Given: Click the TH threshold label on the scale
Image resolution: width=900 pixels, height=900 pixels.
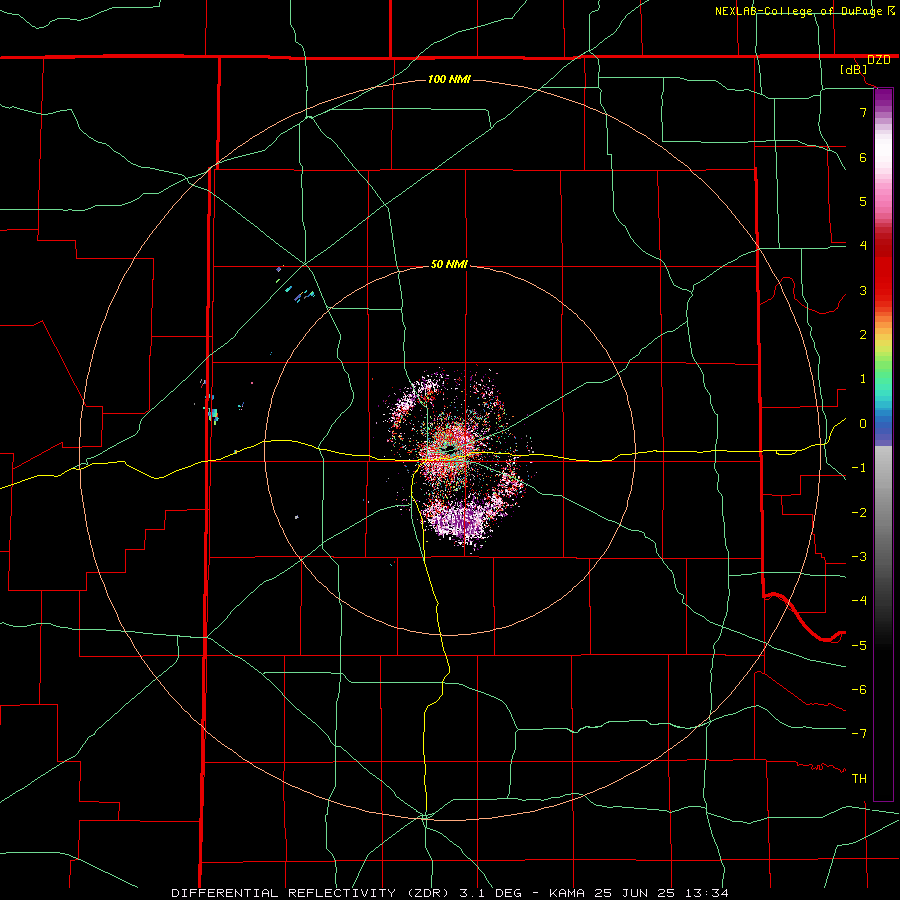Looking at the screenshot, I should pyautogui.click(x=859, y=779).
